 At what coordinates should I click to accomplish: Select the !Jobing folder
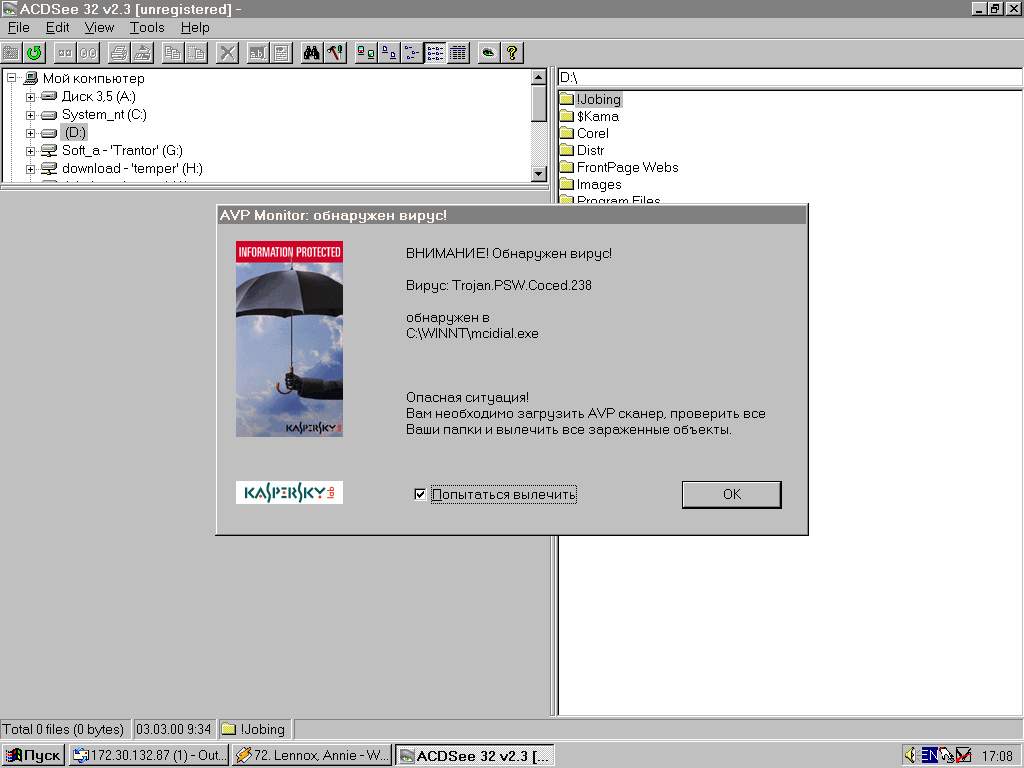click(598, 99)
